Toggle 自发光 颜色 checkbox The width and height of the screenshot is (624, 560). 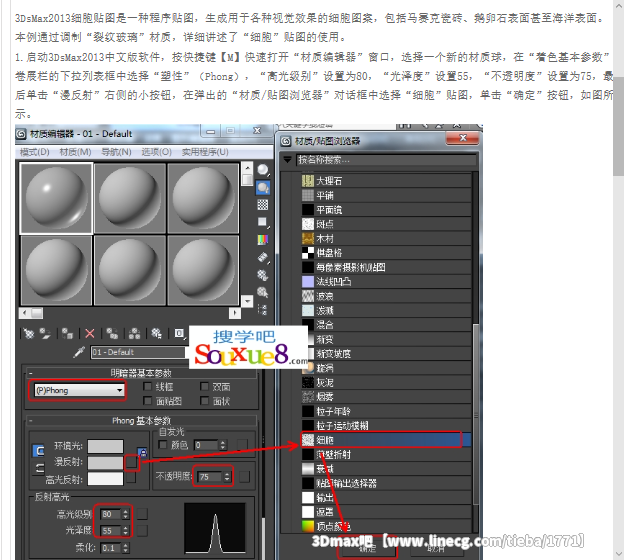click(162, 445)
